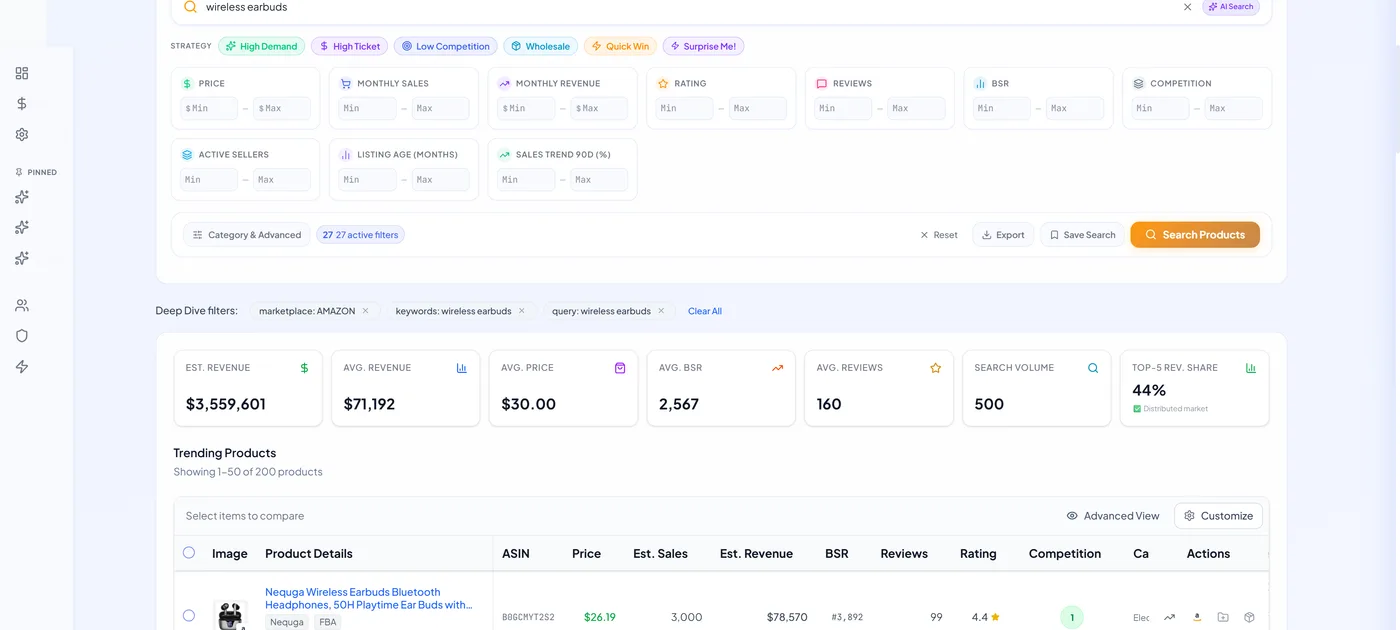Click the Sales Trend 90D Min field

(526, 180)
